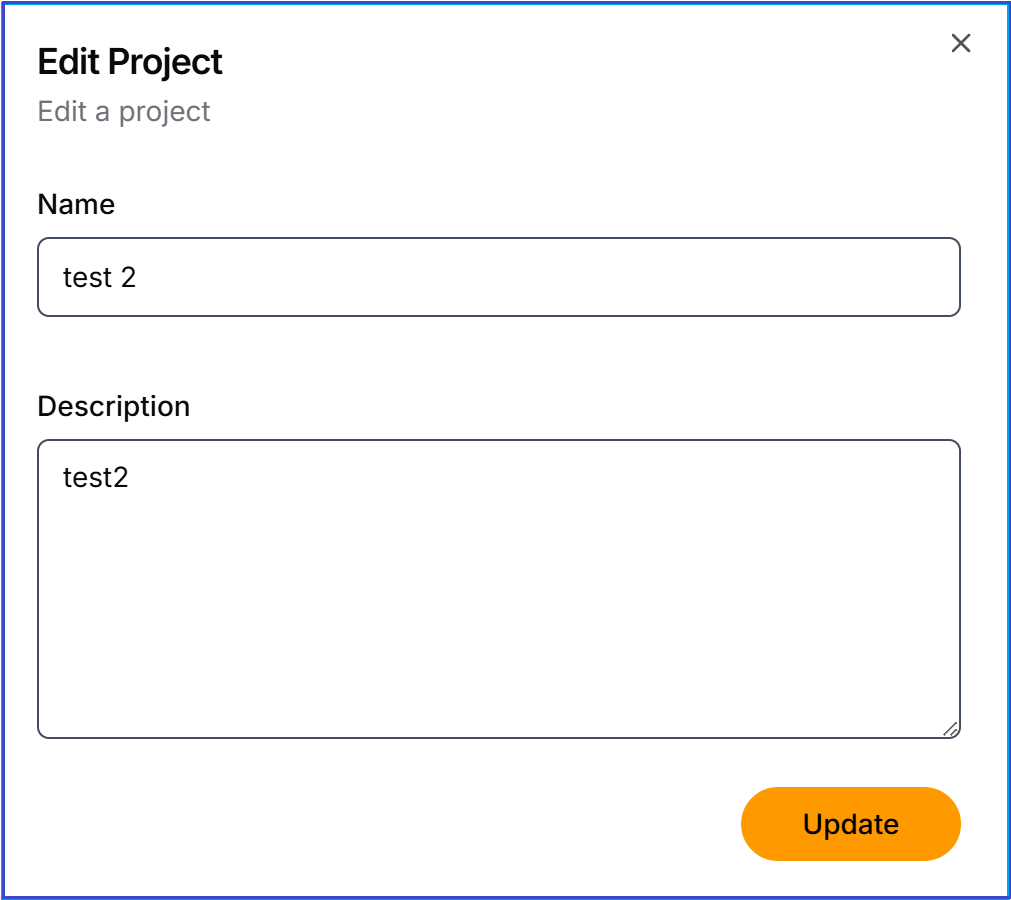Click the word "Project" in the bold title
1011x900 pixels.
tap(165, 62)
